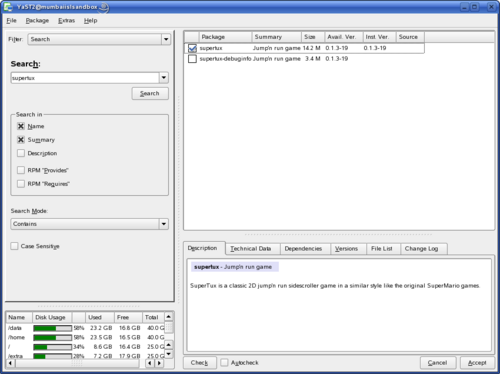Viewport: 500px width, 374px height.
Task: Maximize the YaST2 window
Action: click(x=475, y=7)
